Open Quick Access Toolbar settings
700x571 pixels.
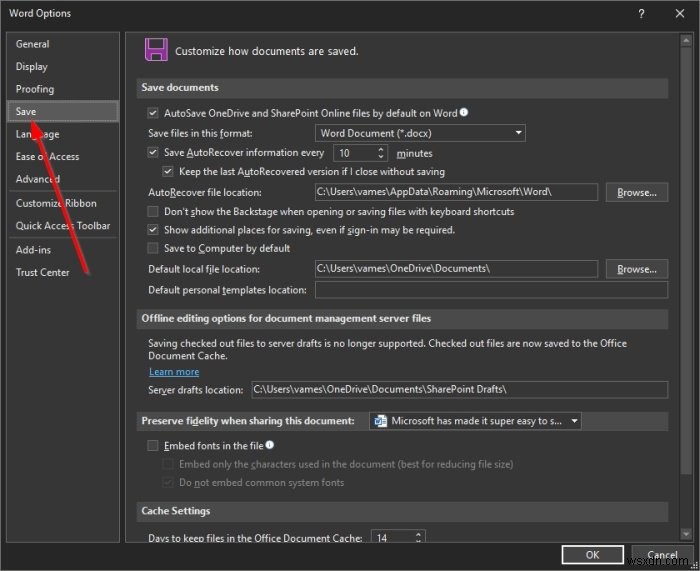[x=63, y=226]
